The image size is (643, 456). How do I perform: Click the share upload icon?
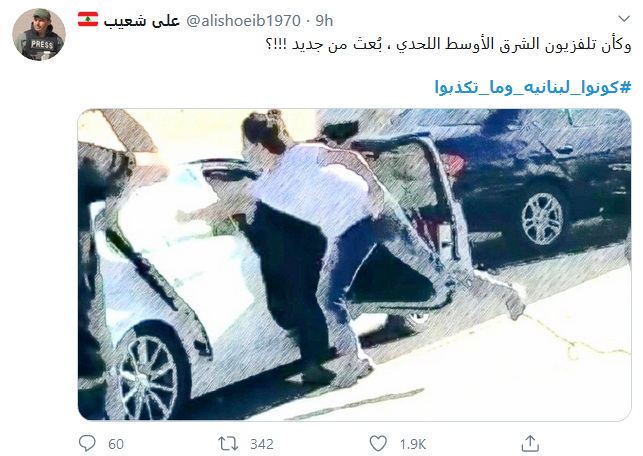[530, 443]
